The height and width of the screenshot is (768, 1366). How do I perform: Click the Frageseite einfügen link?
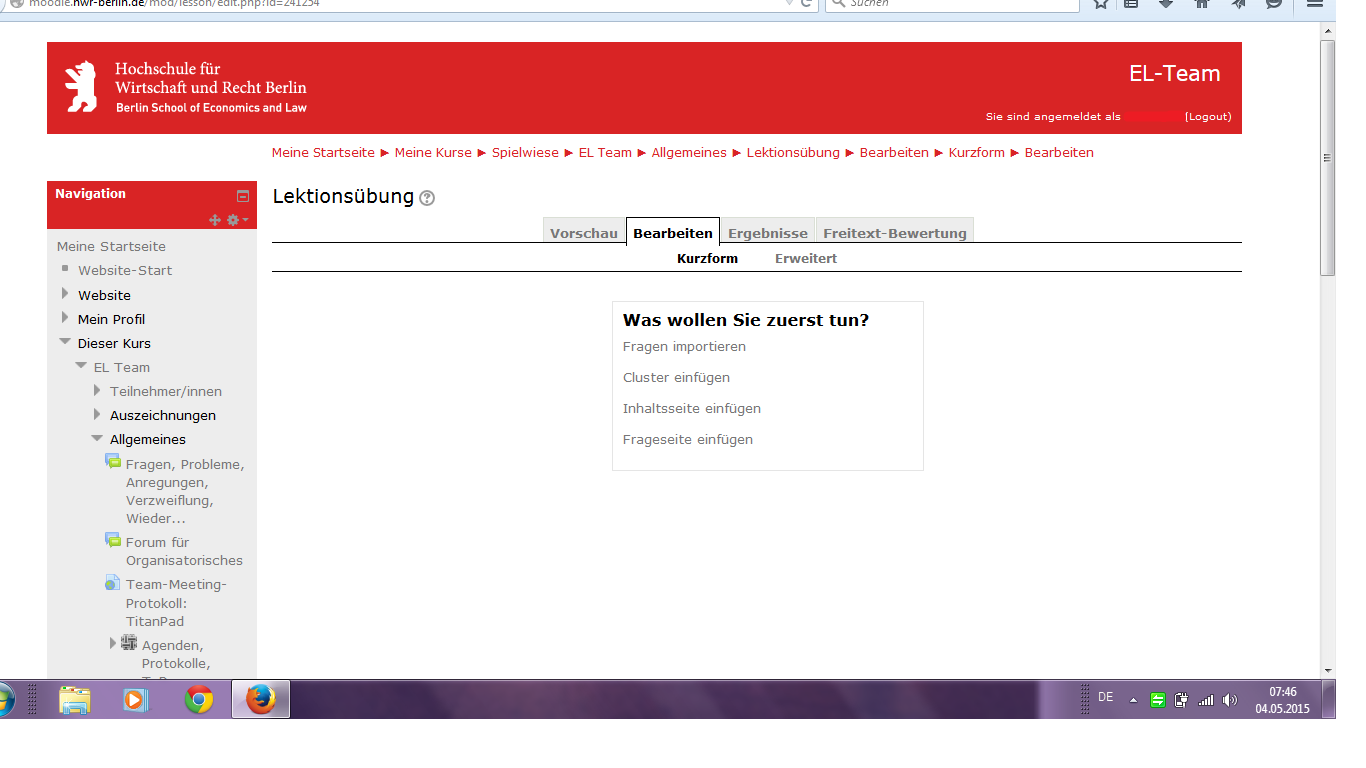[687, 439]
